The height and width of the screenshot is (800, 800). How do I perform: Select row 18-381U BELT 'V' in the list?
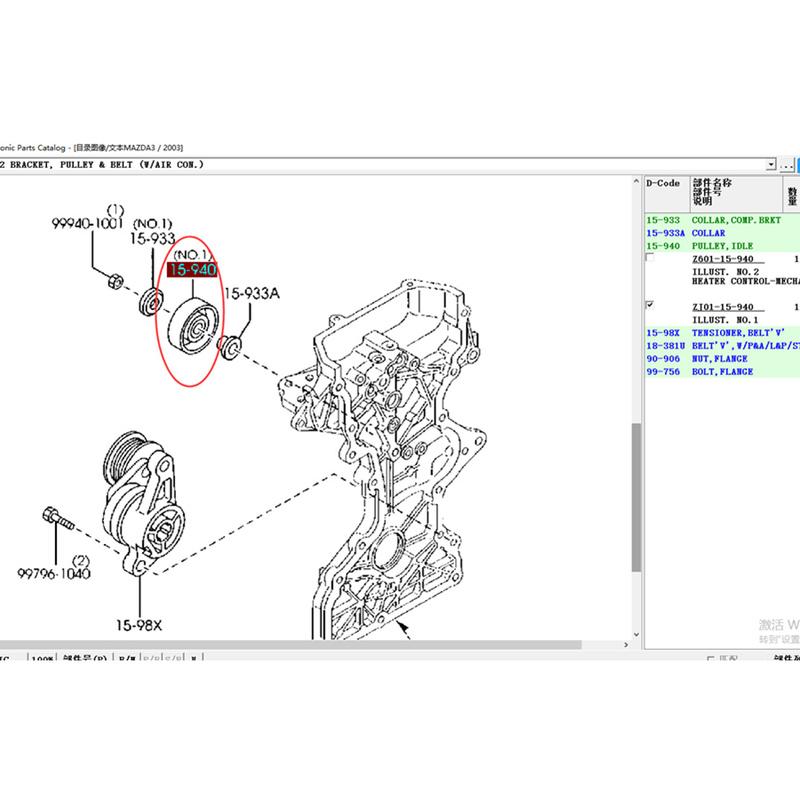[x=722, y=346]
